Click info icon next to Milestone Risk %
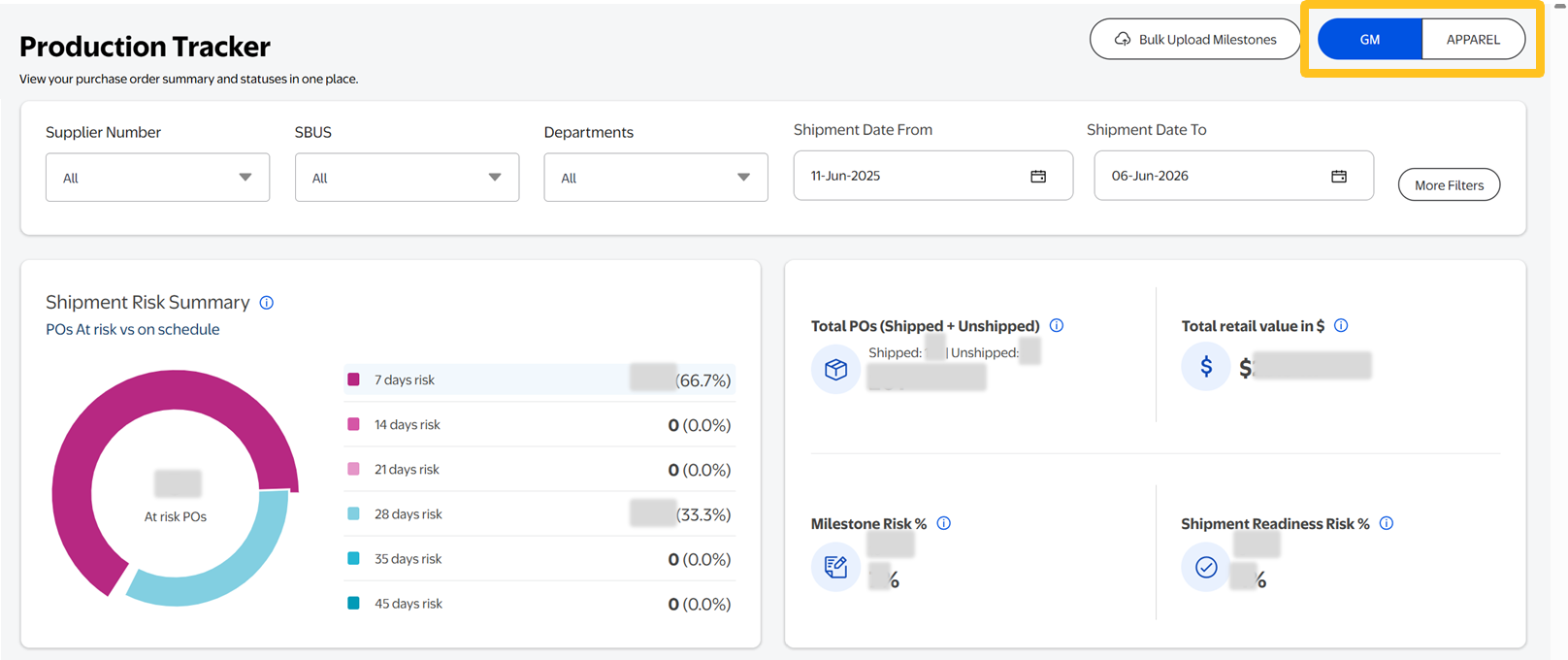Screen dimensions: 1568x660 click(x=944, y=524)
